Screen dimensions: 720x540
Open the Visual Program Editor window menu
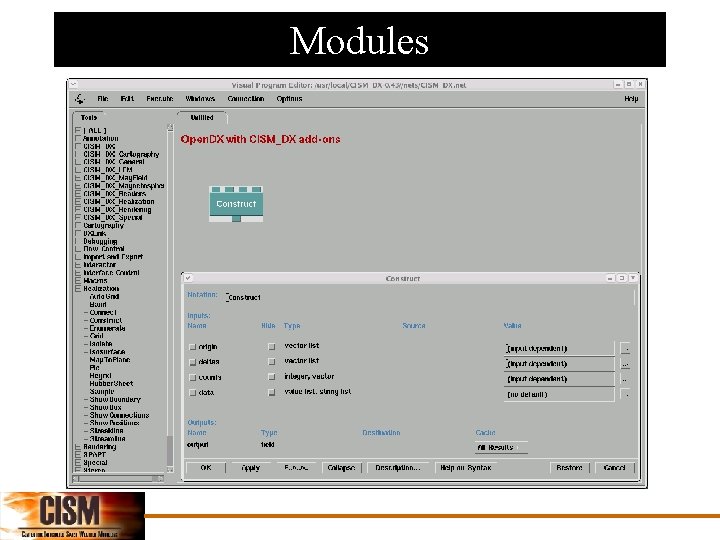(x=73, y=85)
